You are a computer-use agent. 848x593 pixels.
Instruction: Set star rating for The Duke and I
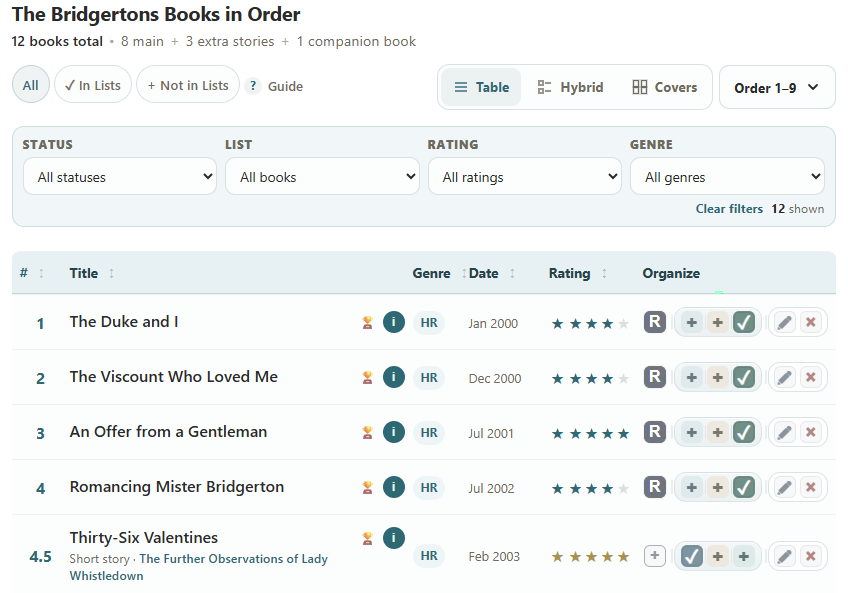point(590,324)
